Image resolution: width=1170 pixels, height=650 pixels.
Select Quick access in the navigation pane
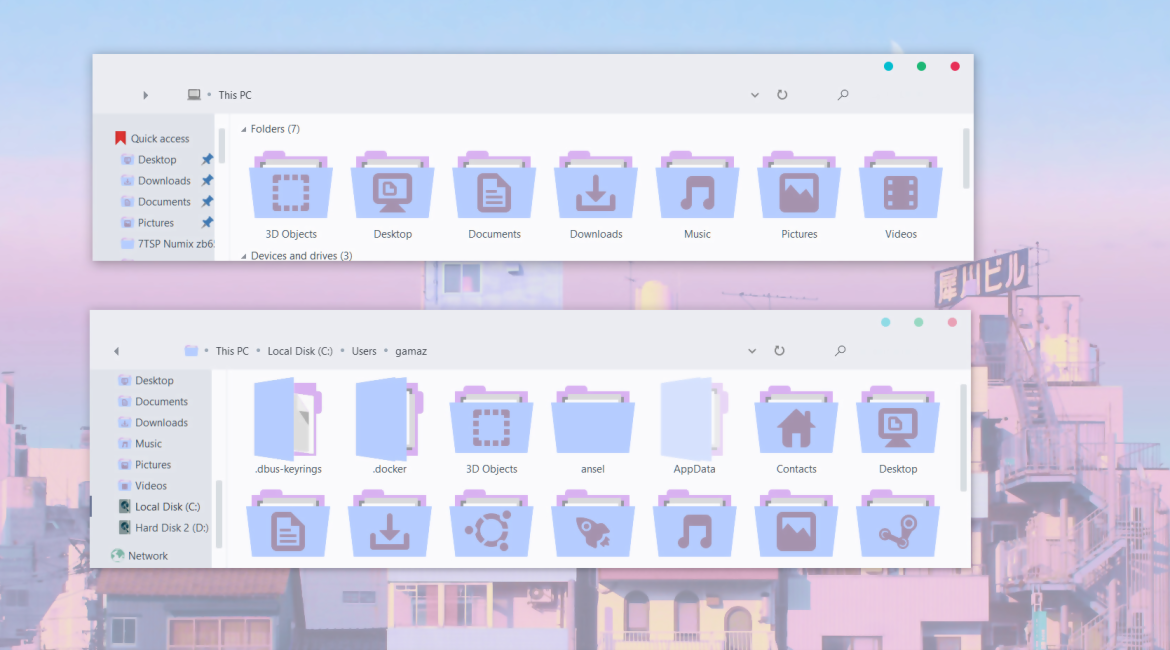tap(159, 139)
